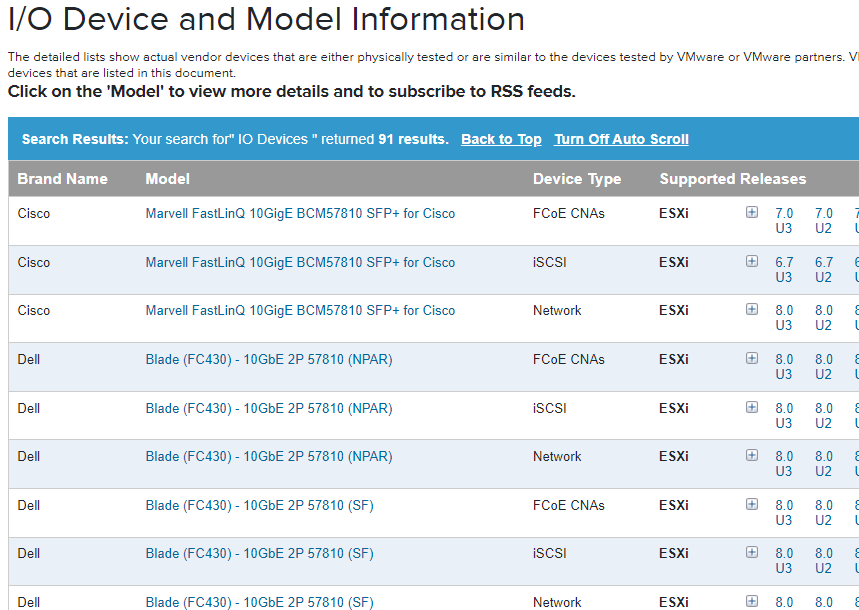Select Cisco brand cell in iSCSI row

34,263
